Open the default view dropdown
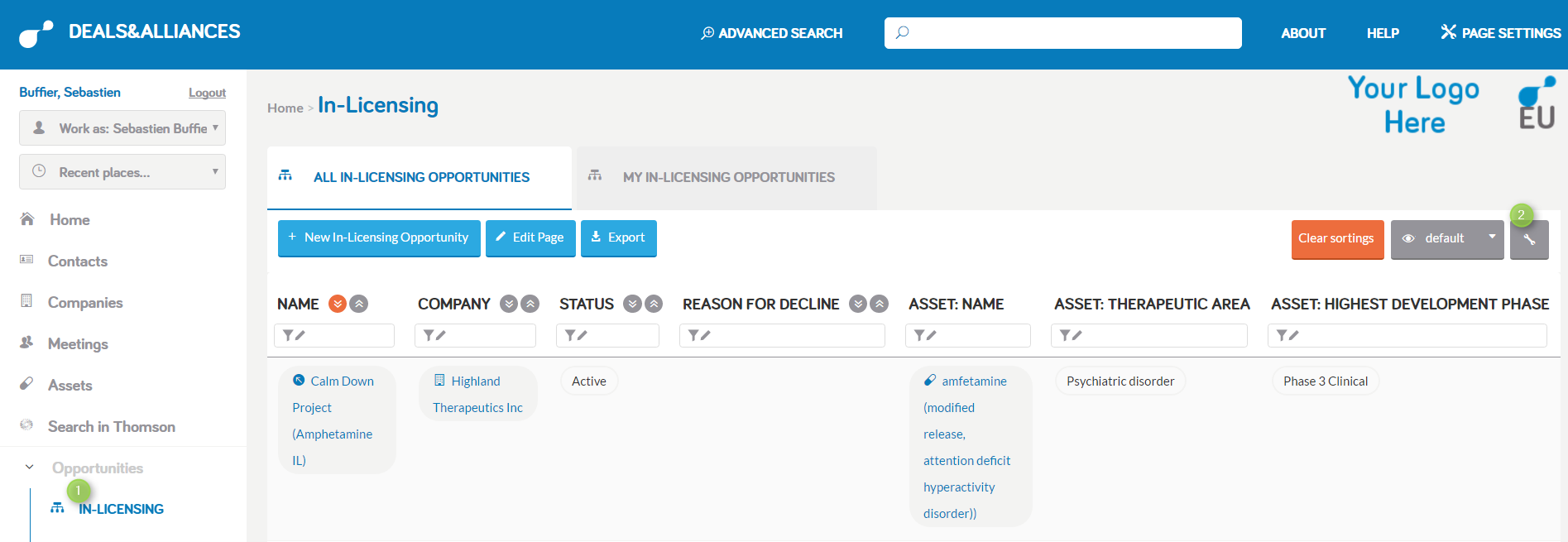This screenshot has width=1568, height=542. pyautogui.click(x=1447, y=239)
